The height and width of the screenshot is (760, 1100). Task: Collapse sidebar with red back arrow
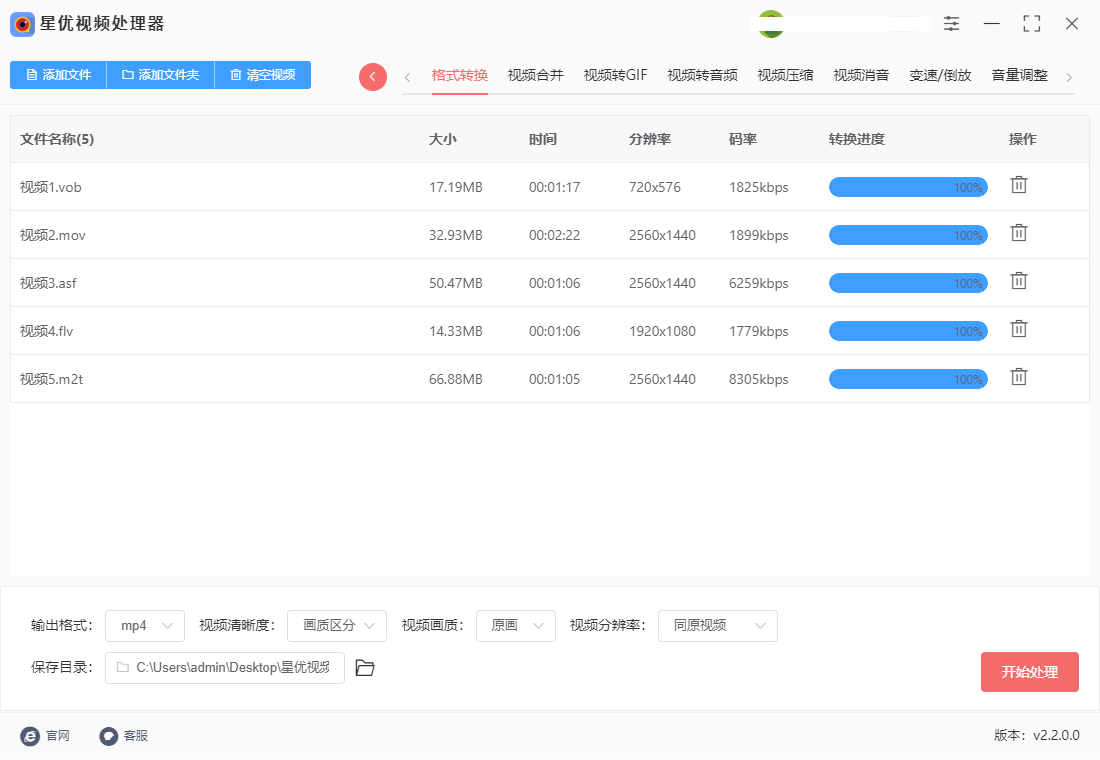pyautogui.click(x=372, y=77)
